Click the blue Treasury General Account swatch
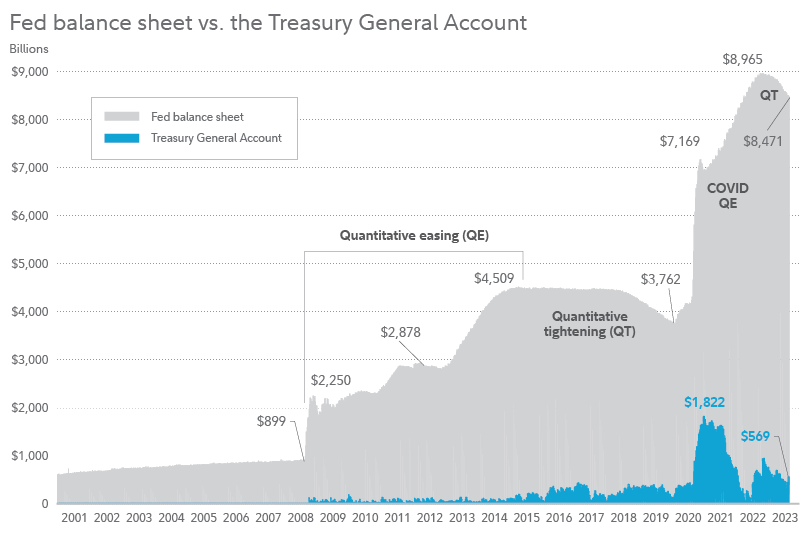This screenshot has height=540, width=800. pos(123,138)
